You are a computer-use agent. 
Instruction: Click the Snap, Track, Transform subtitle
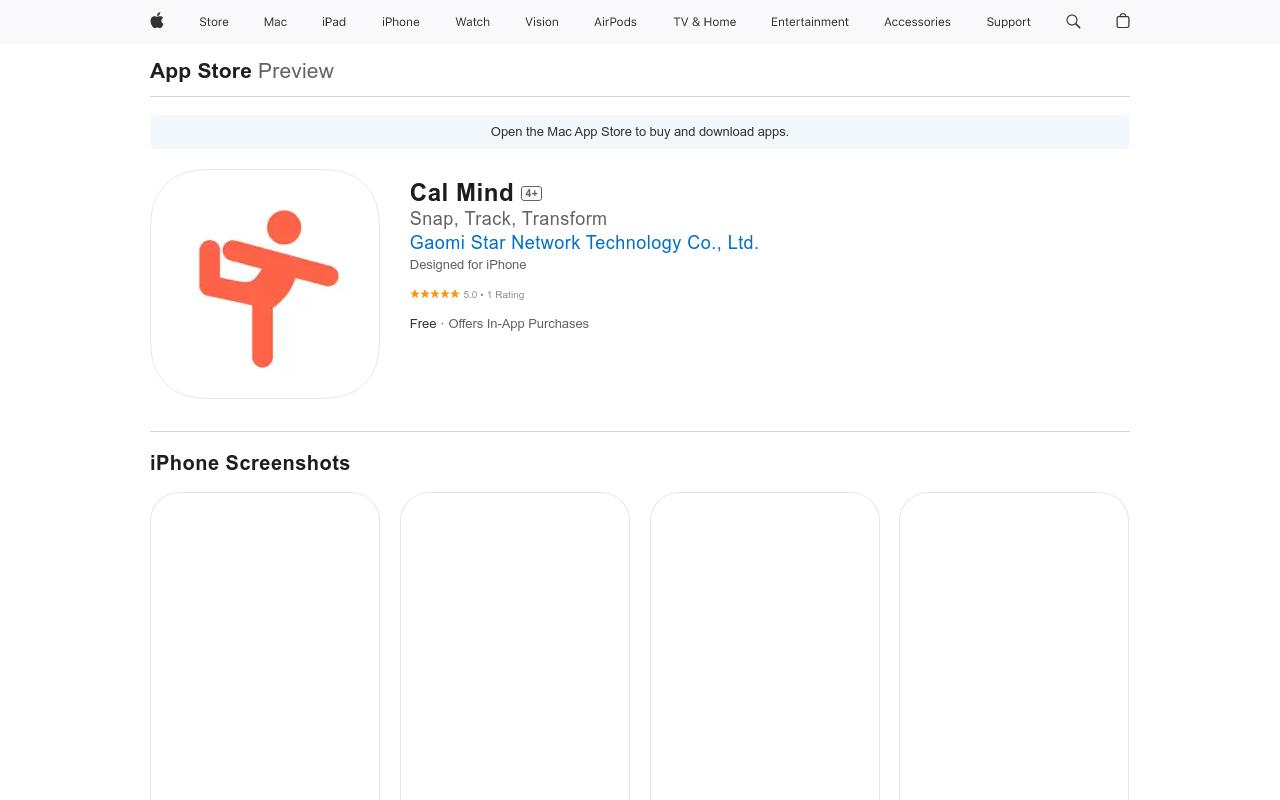coord(508,219)
